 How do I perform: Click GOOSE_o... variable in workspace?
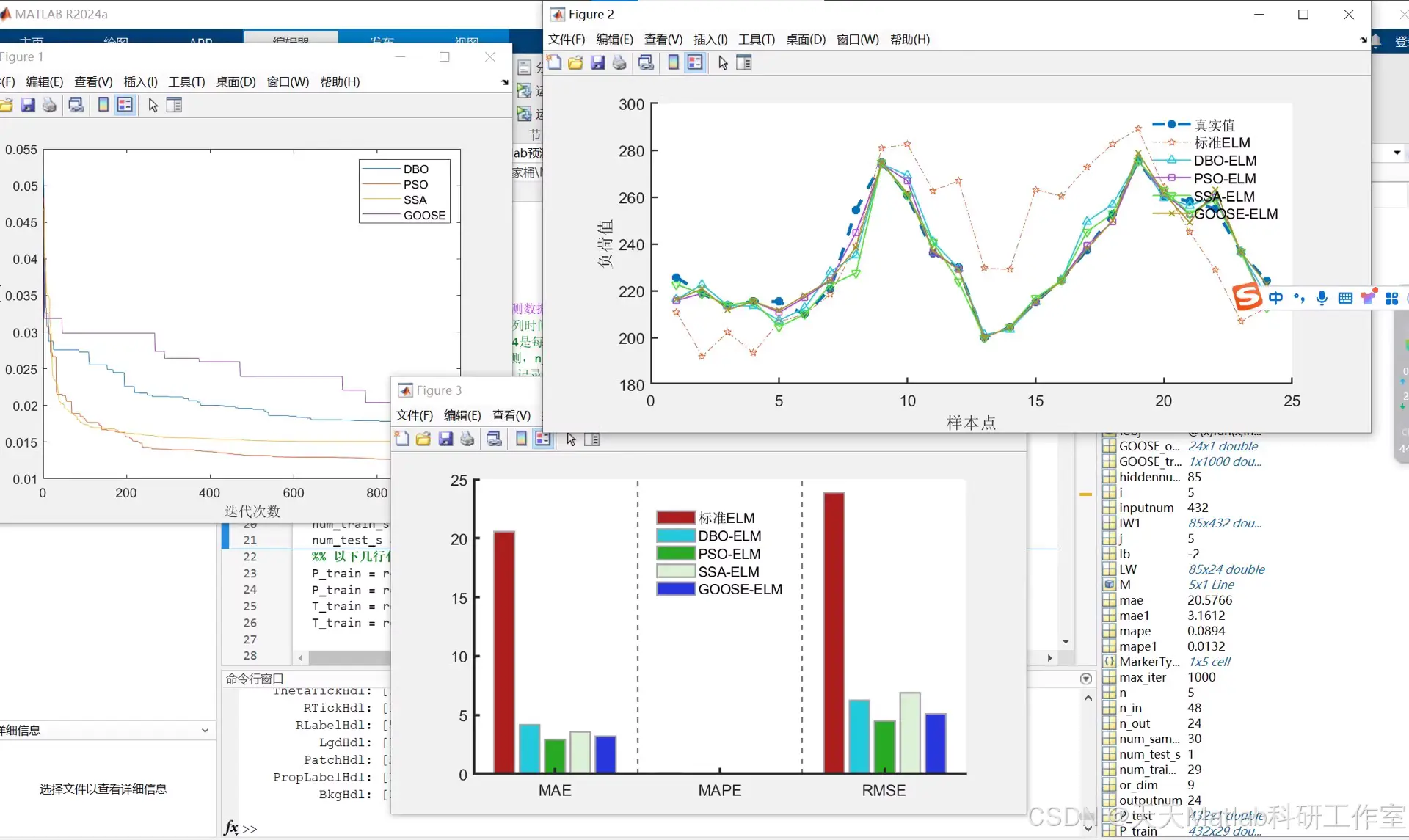point(1149,446)
